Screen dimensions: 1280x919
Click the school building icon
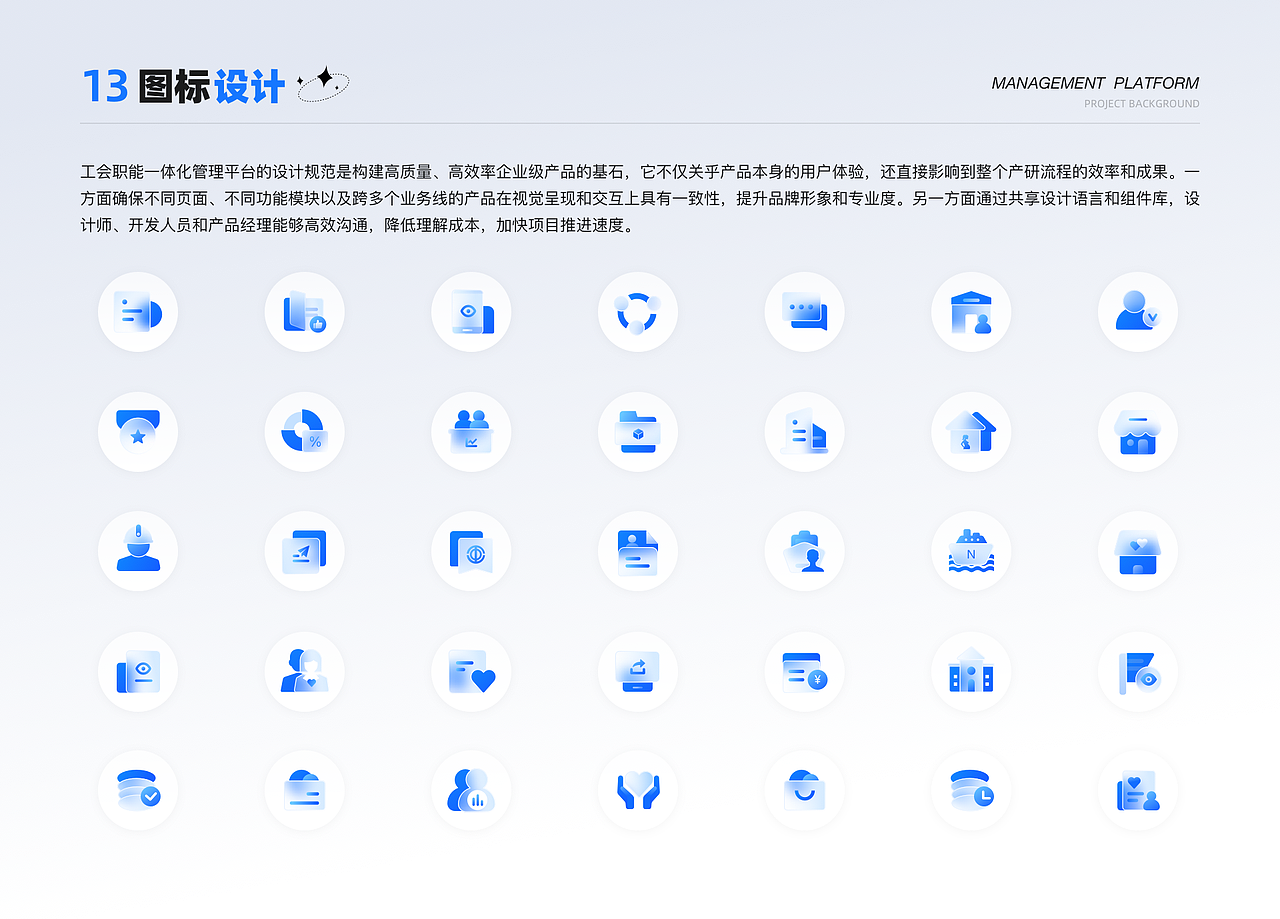(971, 671)
